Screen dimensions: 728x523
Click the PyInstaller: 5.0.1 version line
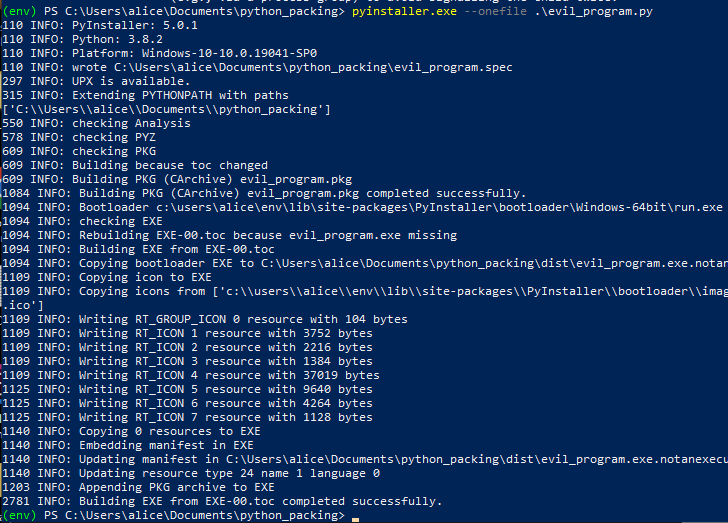[x=100, y=26]
